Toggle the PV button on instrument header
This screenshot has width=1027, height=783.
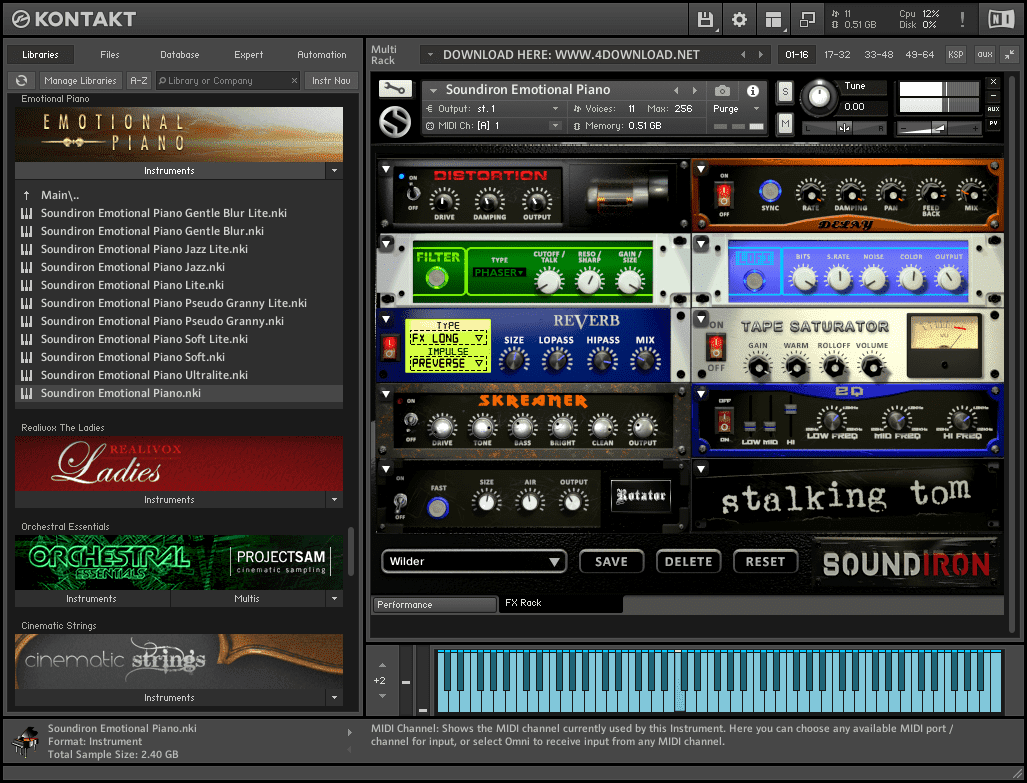pyautogui.click(x=994, y=123)
